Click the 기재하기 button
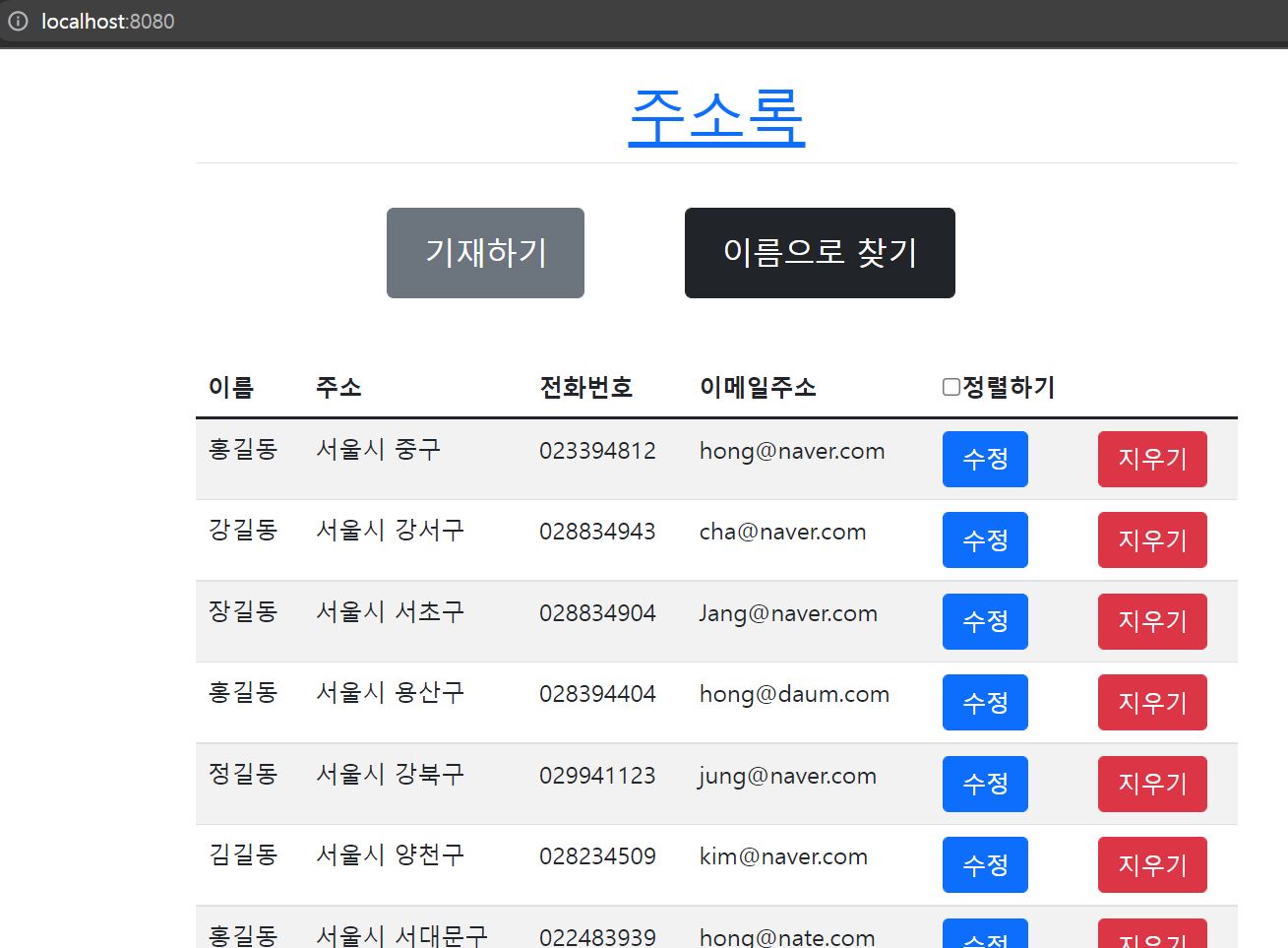 pyautogui.click(x=485, y=253)
